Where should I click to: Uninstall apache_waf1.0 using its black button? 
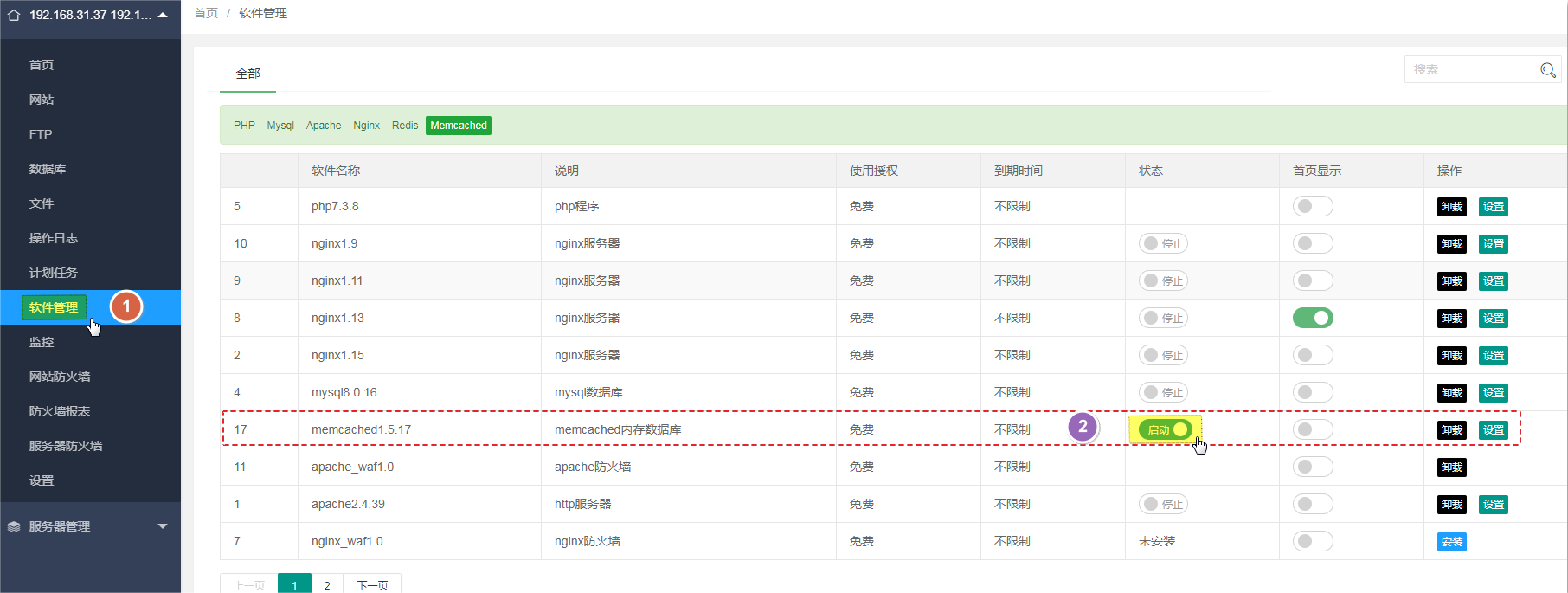[x=1451, y=467]
